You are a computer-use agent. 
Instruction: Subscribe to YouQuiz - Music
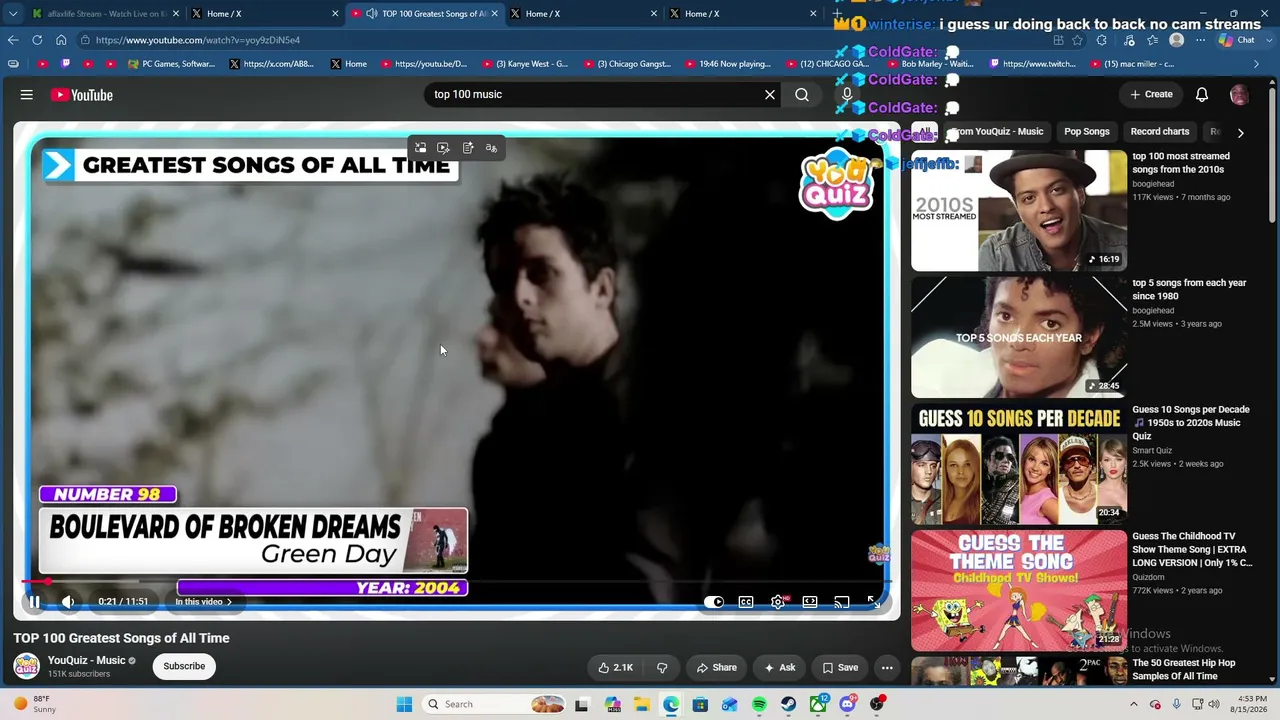[x=184, y=666]
